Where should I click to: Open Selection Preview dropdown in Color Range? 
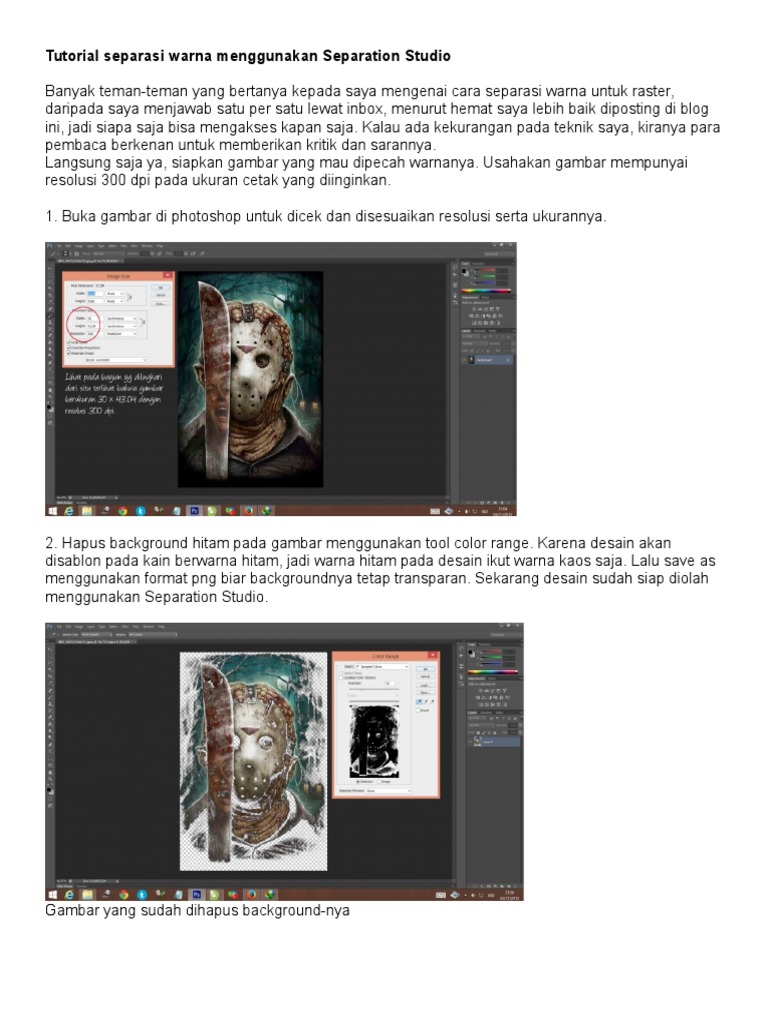pos(389,791)
